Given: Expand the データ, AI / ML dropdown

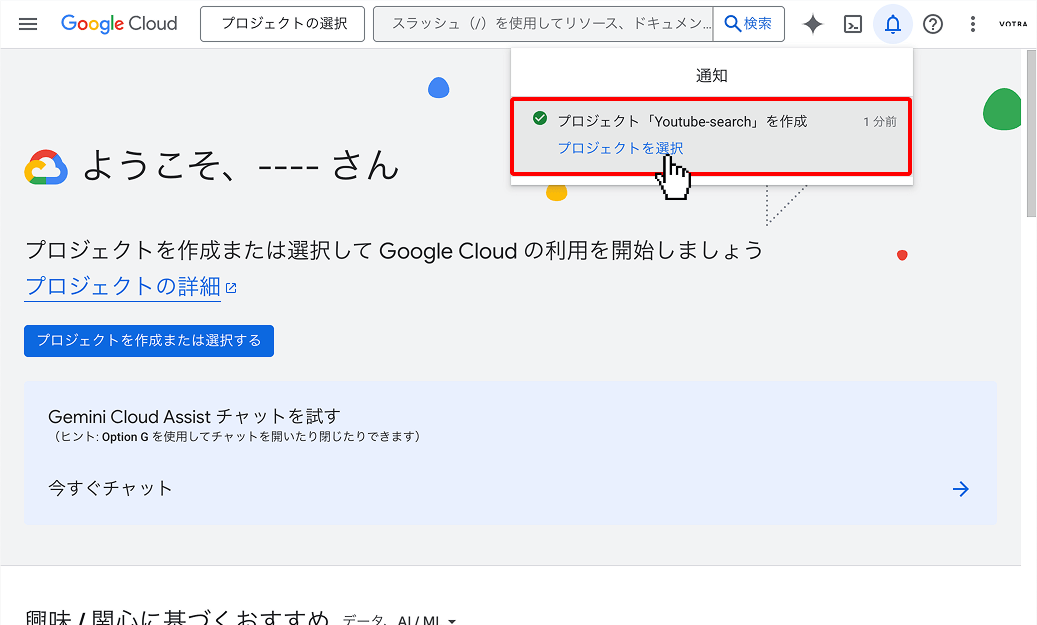Looking at the screenshot, I should pos(399,620).
